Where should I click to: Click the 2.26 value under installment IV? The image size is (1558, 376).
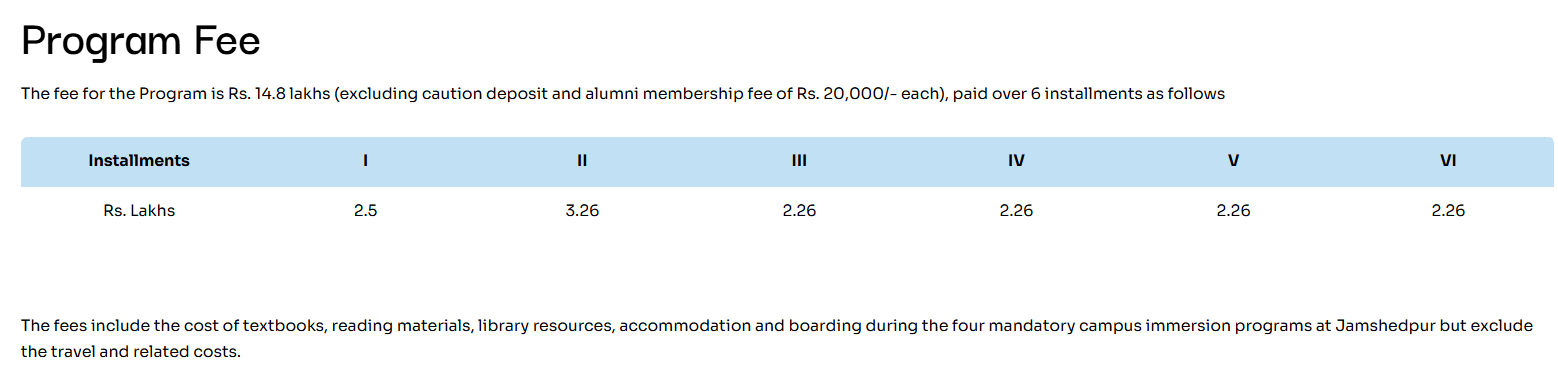1016,211
